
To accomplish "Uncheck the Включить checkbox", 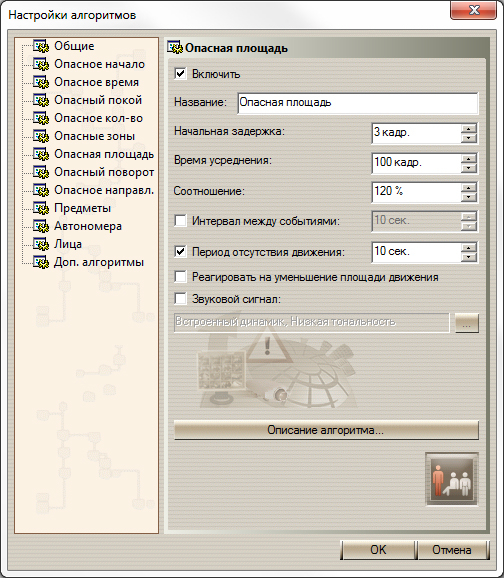I will click(180, 74).
